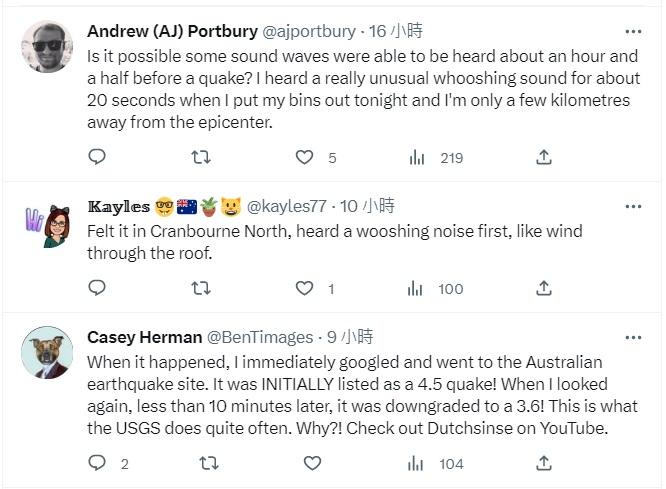Retweet Casey Herman's earthquake tweet
Screen dimensions: 666x489
click(x=209, y=463)
